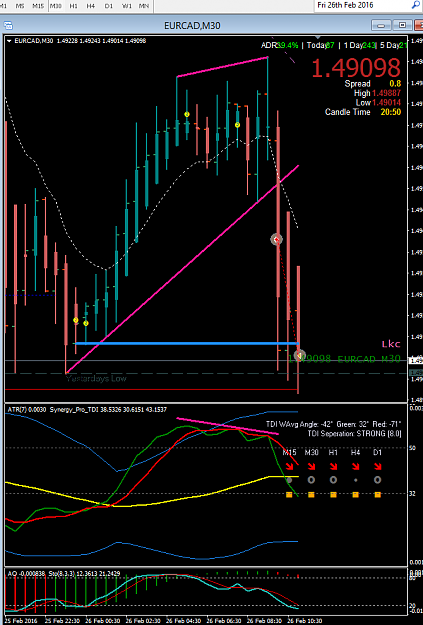This screenshot has width=423, height=625.
Task: Click the small dot under H4
Action: (356, 480)
